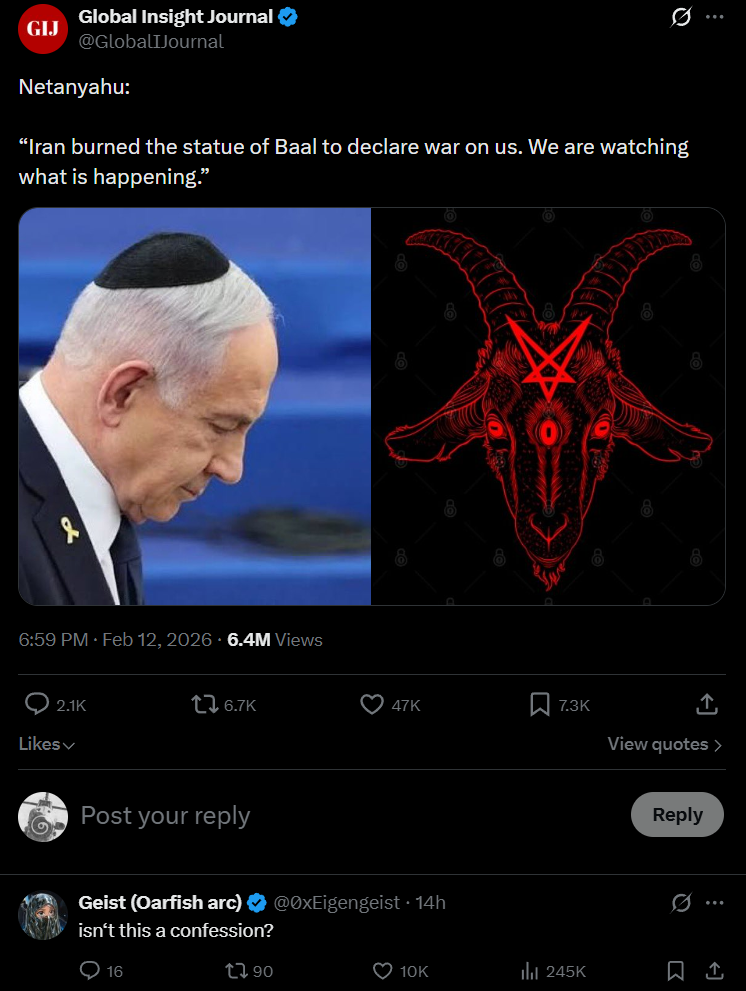Screen dimensions: 746x991
Task: Click the reply bubble icon showing 2.1K
Action: coord(37,704)
